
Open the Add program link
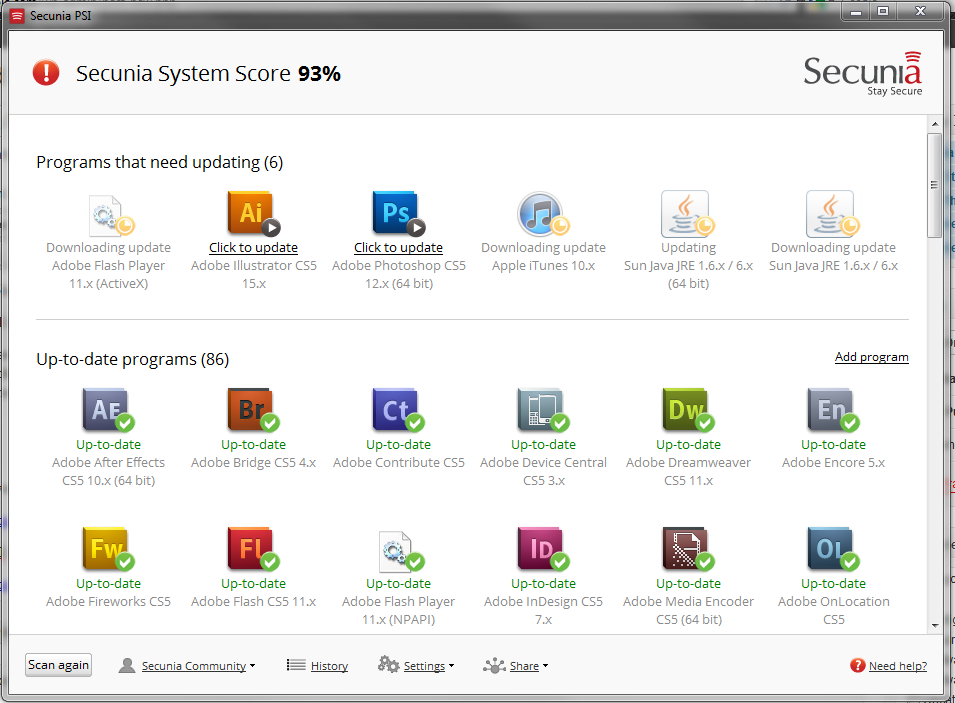(x=872, y=357)
